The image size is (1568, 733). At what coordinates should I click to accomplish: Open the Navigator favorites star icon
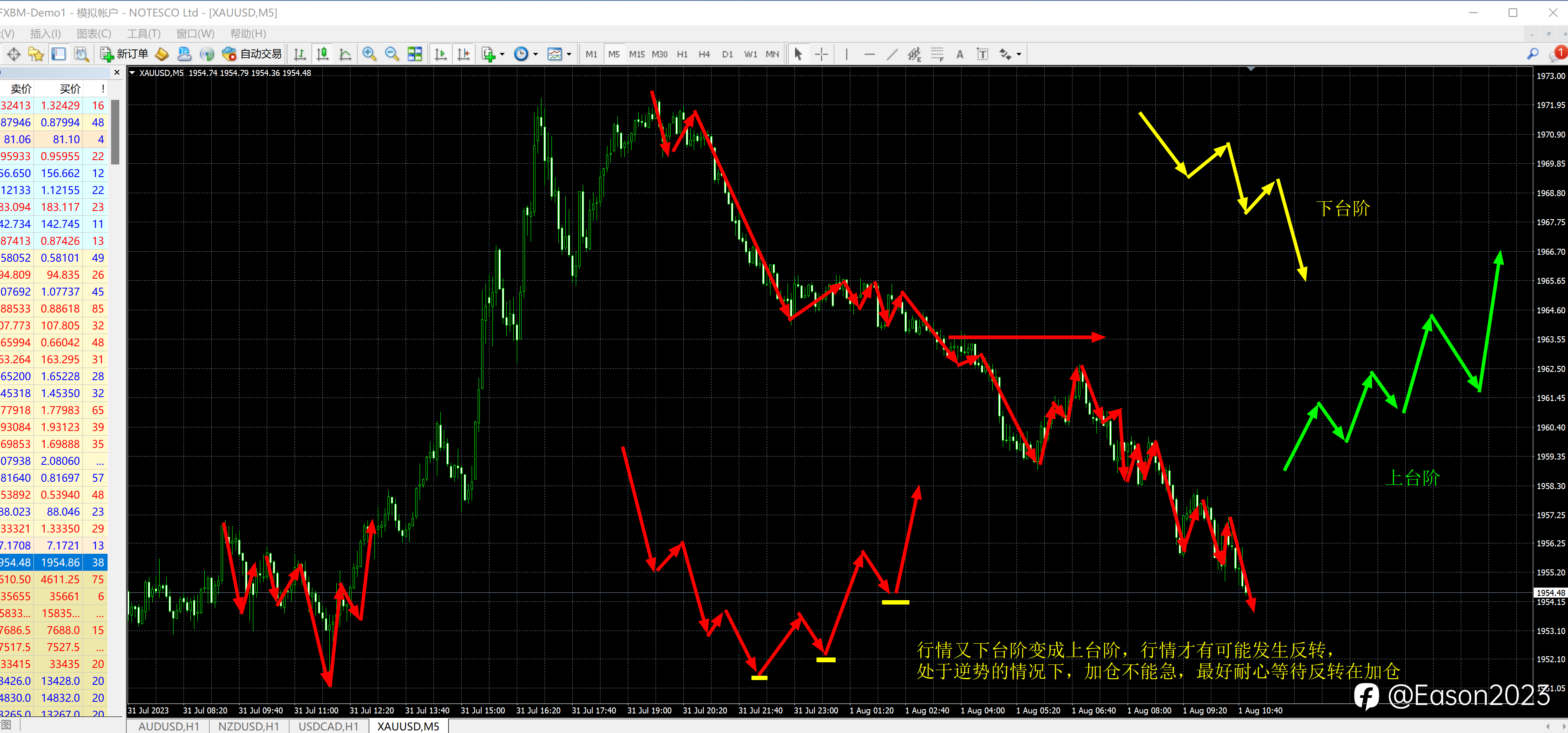[x=36, y=54]
